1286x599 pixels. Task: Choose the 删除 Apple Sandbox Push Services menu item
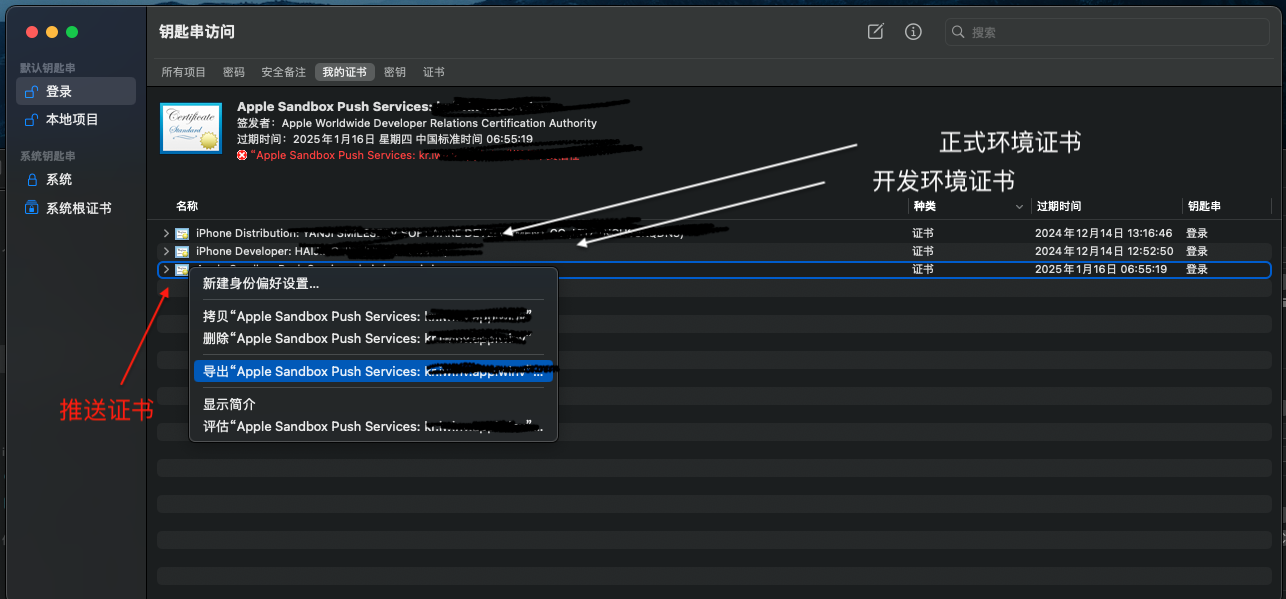372,338
